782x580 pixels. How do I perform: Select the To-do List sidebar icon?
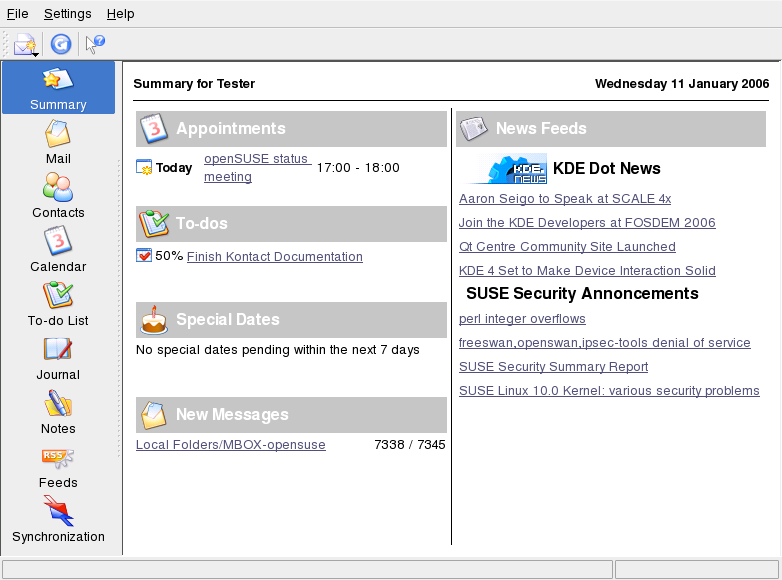pos(58,304)
